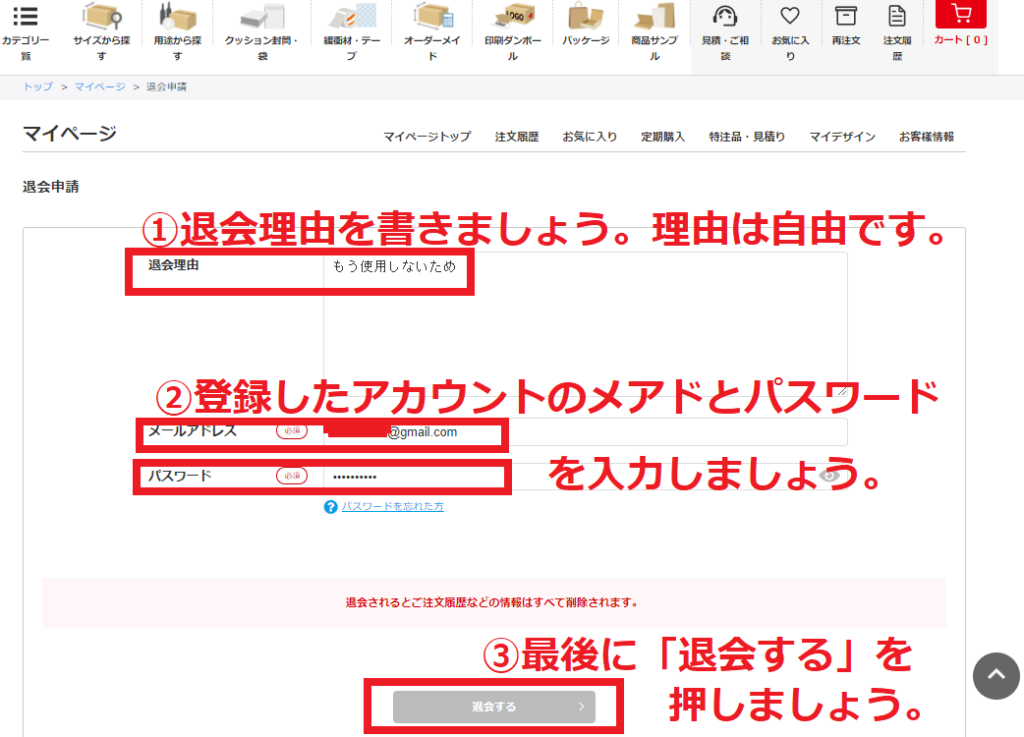The image size is (1024, 737).
Task: Open 見積・ご相談 headset icon
Action: [726, 17]
